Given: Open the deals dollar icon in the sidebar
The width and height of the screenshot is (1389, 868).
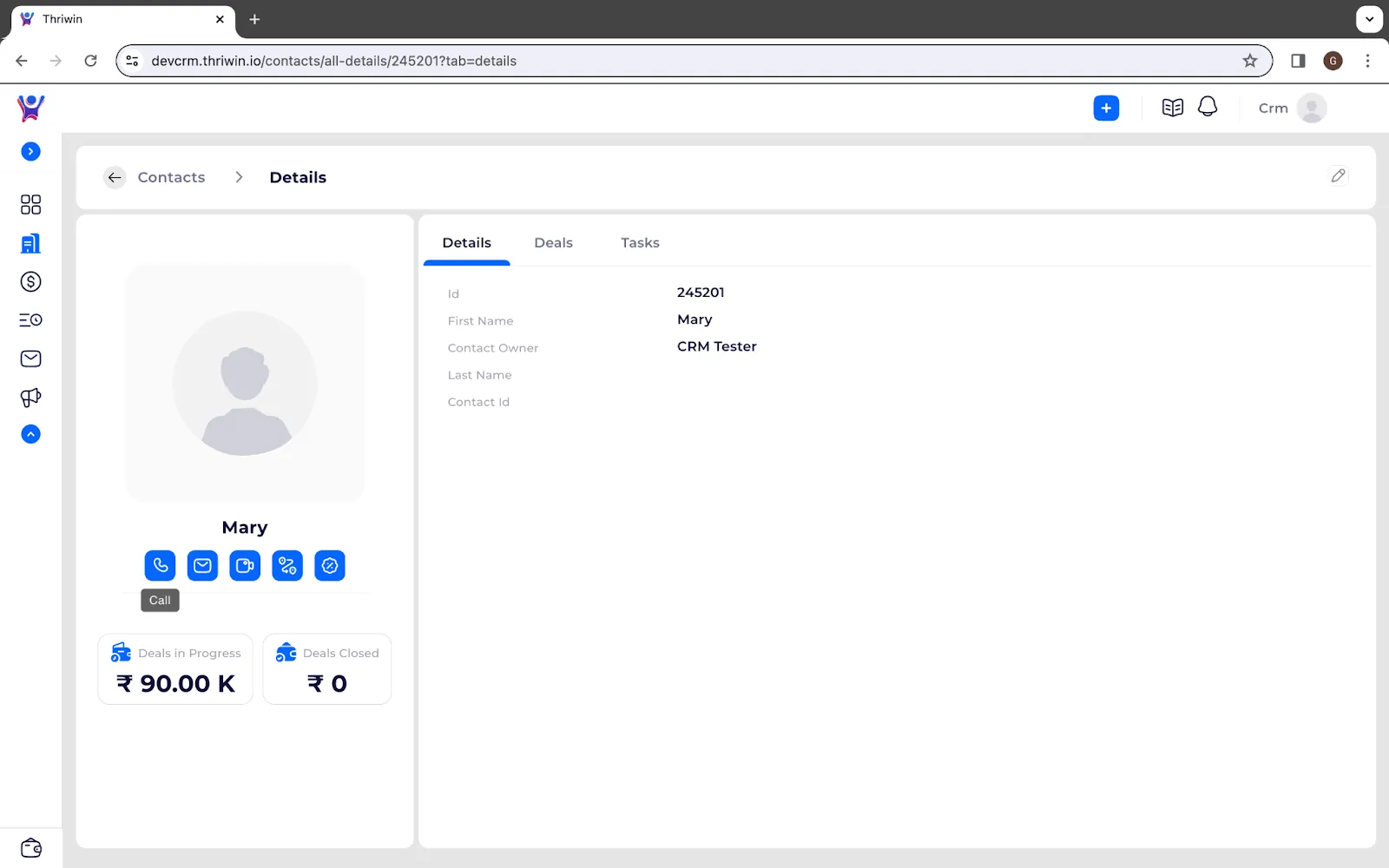Looking at the screenshot, I should click(30, 281).
